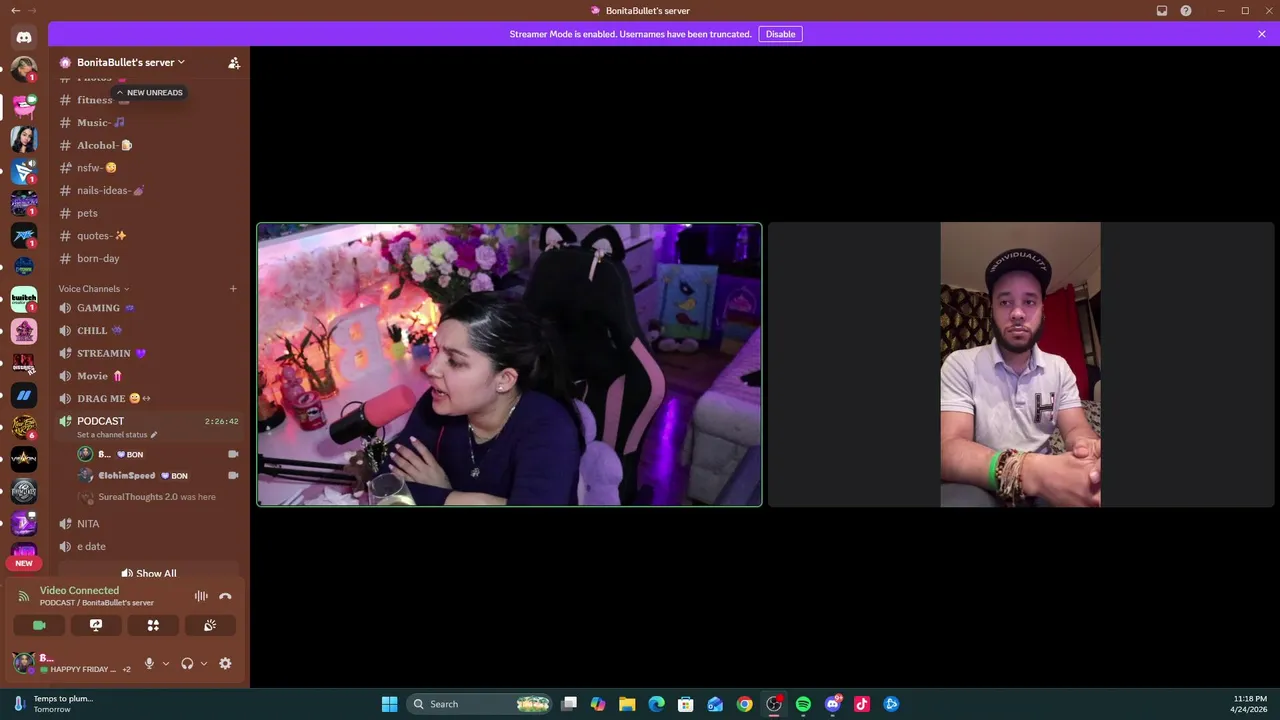Open the Twitch server icon in sidebar
The image size is (1280, 720).
24,298
